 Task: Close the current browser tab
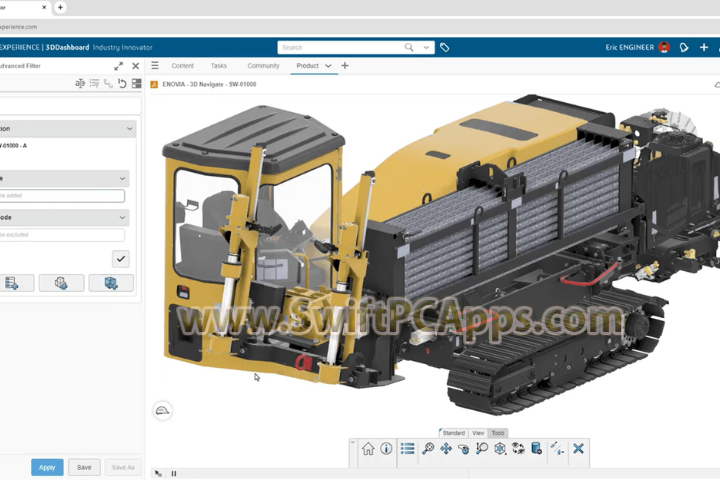[44, 7]
